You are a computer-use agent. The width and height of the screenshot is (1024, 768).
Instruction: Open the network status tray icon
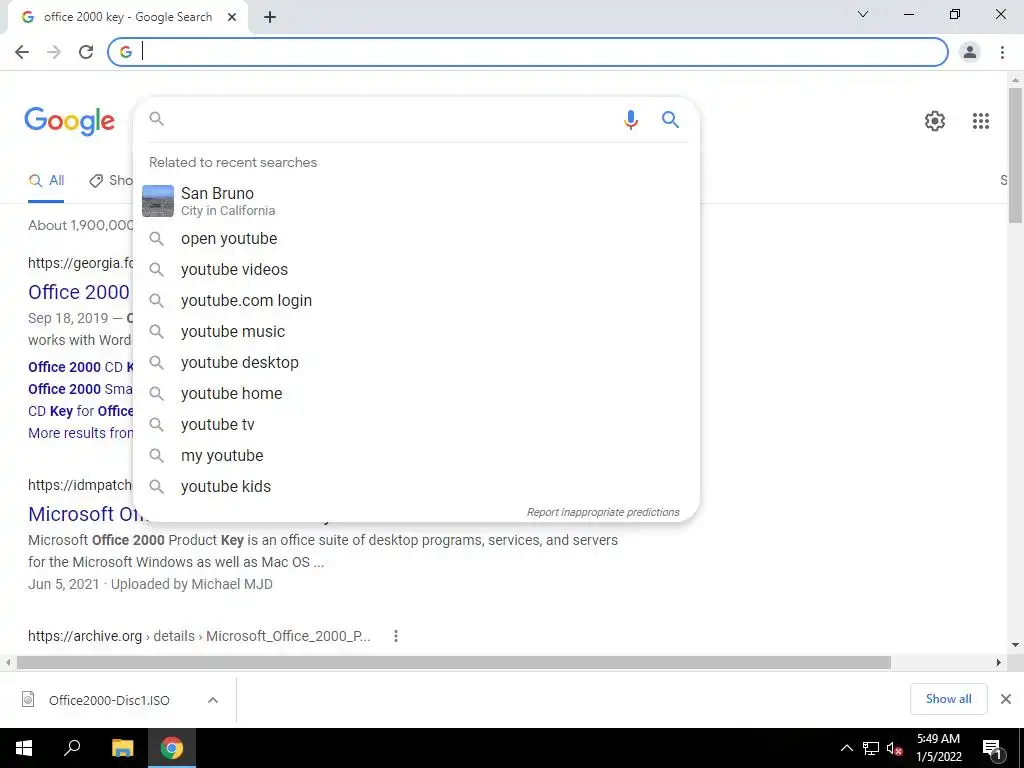click(871, 748)
